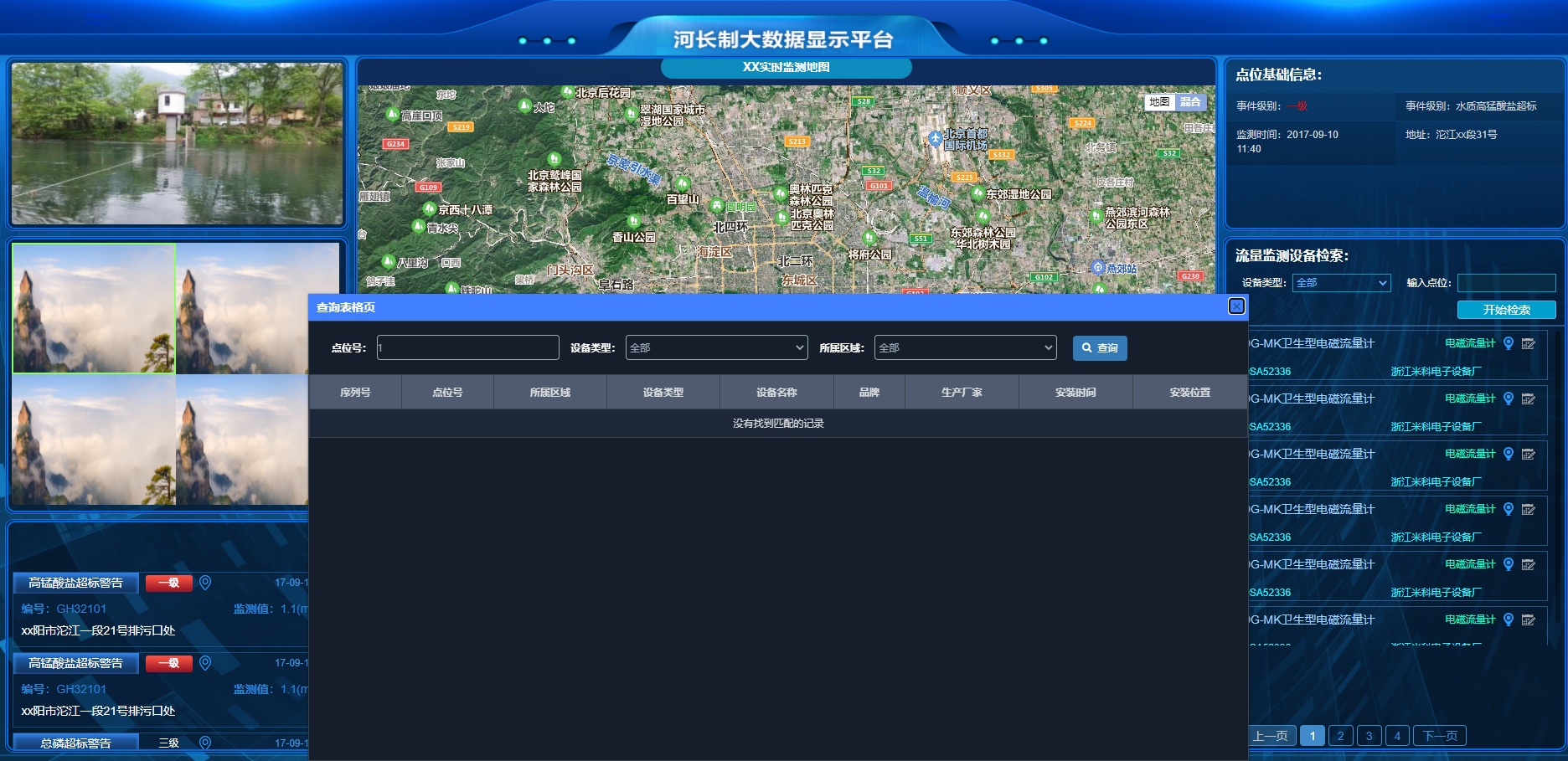This screenshot has height=761, width=1568.
Task: Go to page 2 in pagination
Action: [1341, 736]
